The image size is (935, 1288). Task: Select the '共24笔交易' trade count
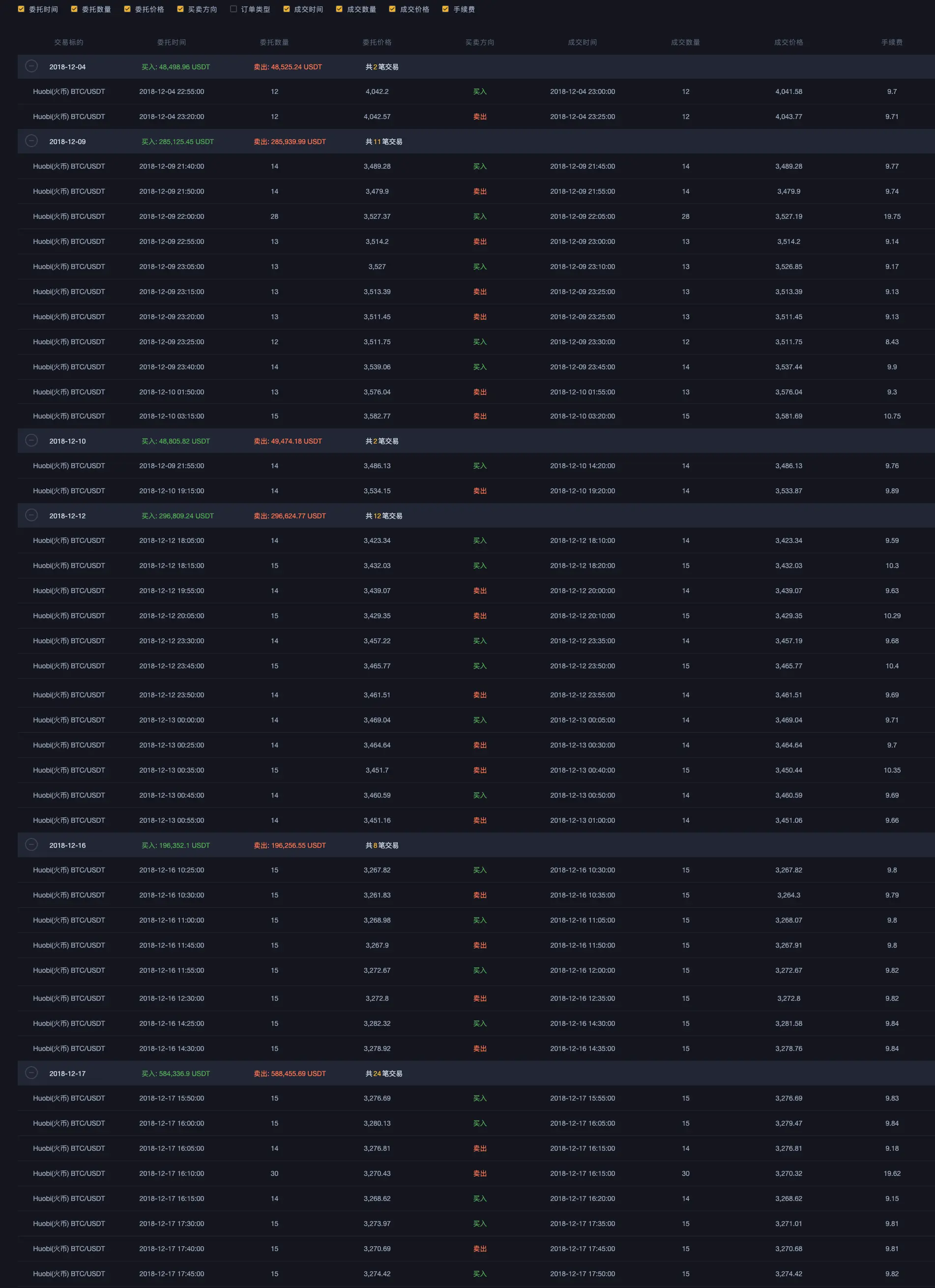click(384, 1074)
